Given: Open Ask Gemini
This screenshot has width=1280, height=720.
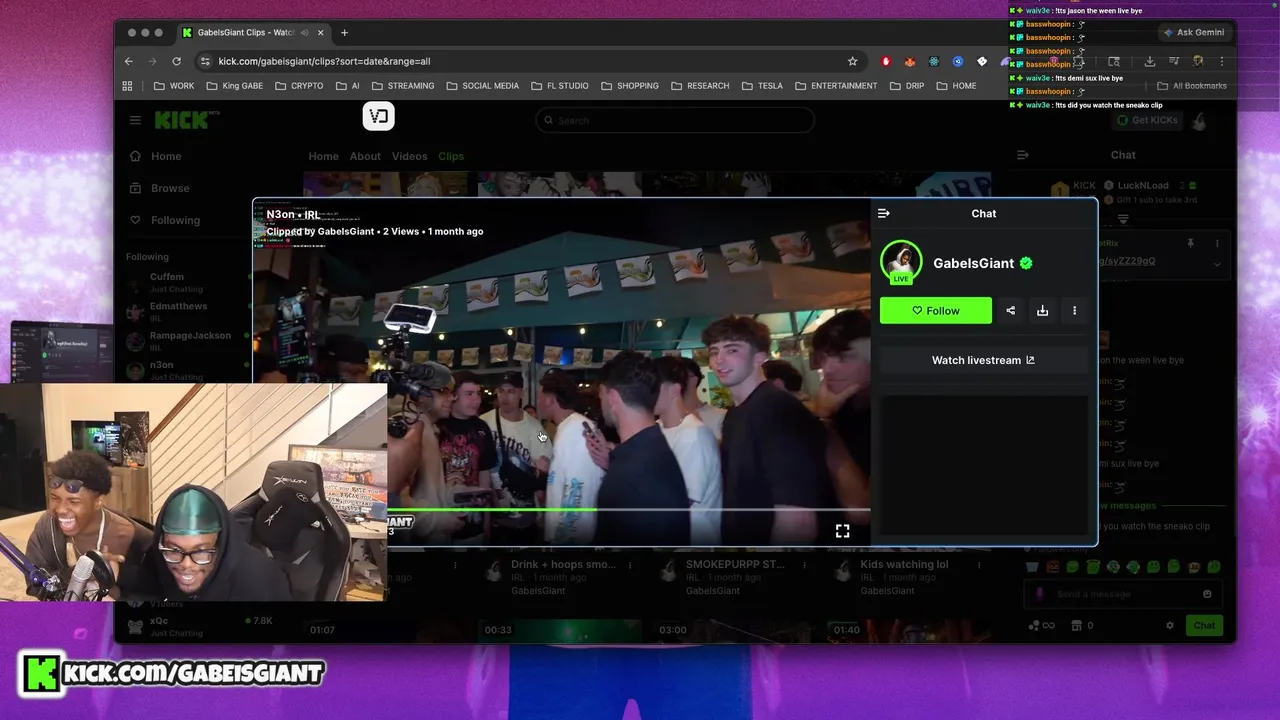Looking at the screenshot, I should click(x=1193, y=33).
